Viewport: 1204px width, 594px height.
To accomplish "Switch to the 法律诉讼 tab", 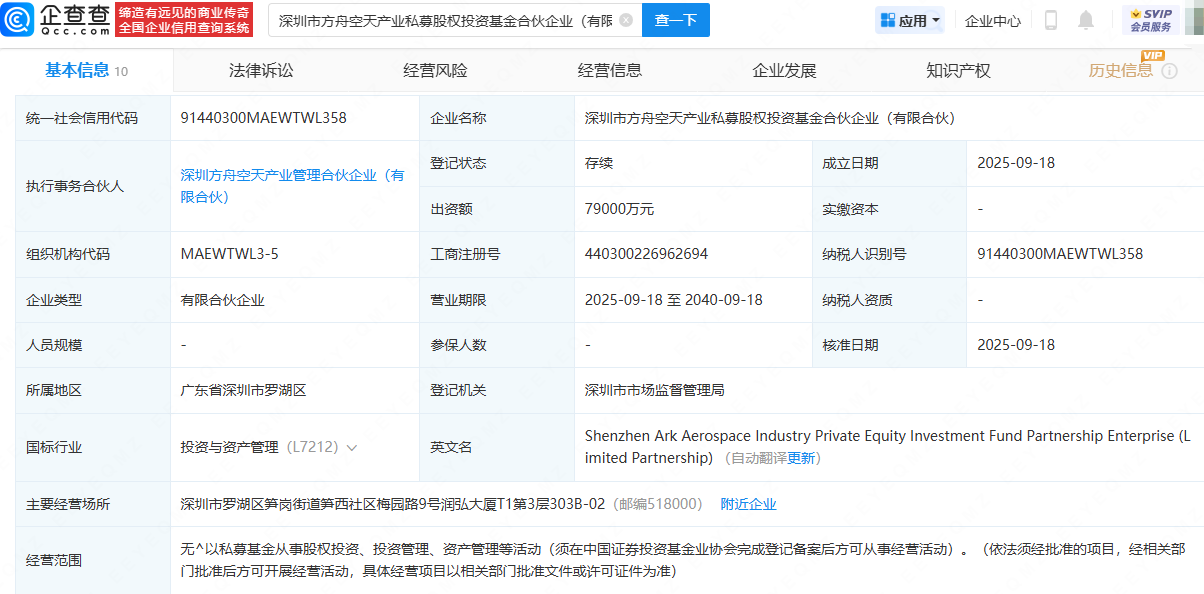I will (x=261, y=70).
